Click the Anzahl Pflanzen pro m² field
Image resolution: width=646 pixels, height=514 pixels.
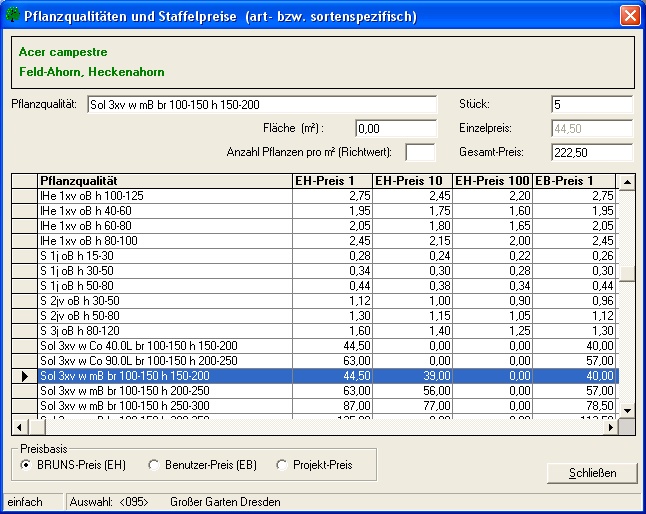click(x=420, y=152)
